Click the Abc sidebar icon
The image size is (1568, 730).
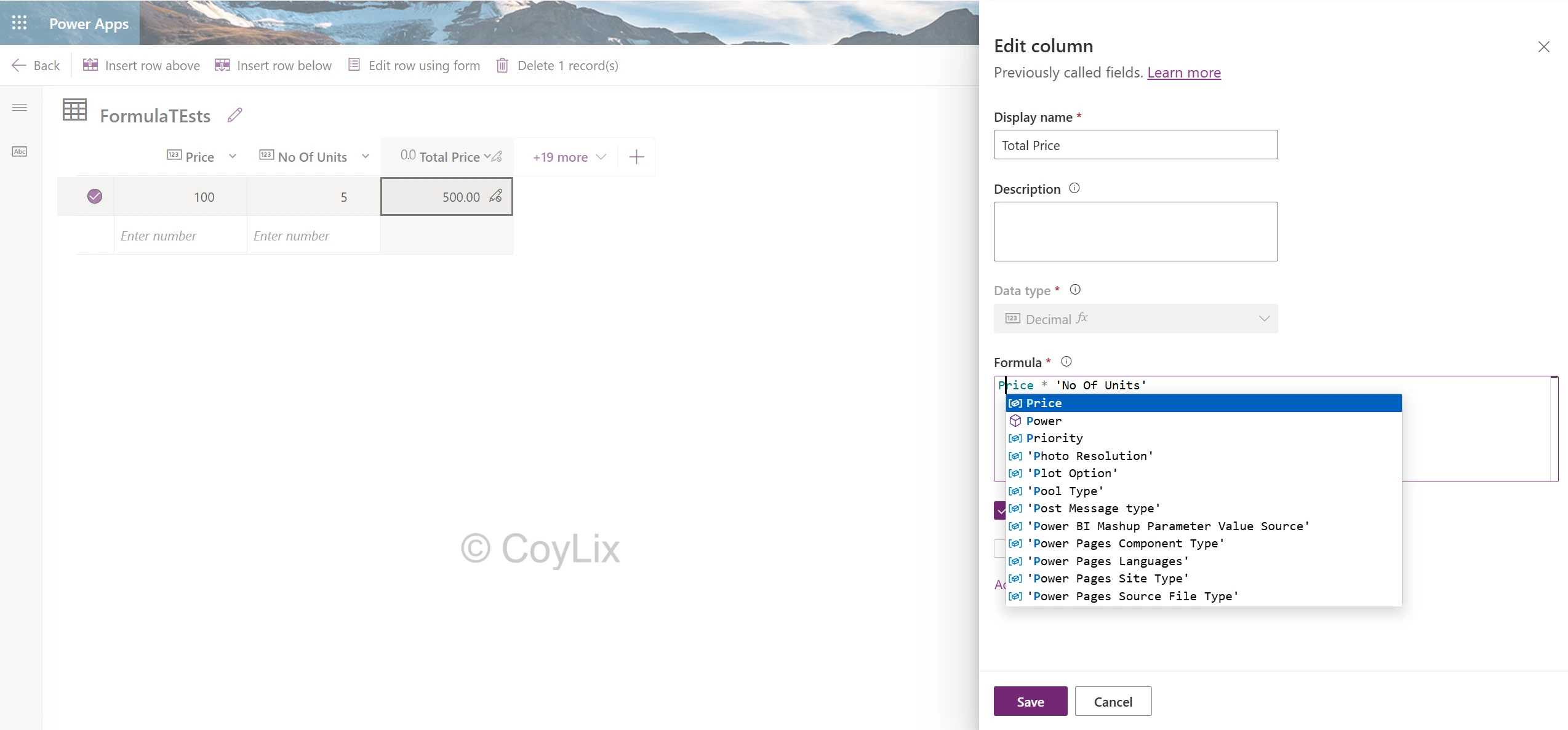pyautogui.click(x=20, y=151)
